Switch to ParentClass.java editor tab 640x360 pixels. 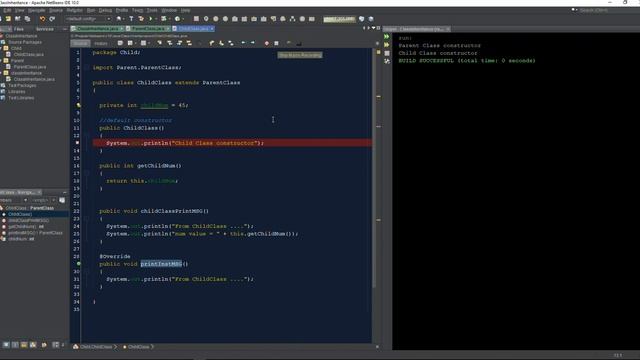pos(147,29)
